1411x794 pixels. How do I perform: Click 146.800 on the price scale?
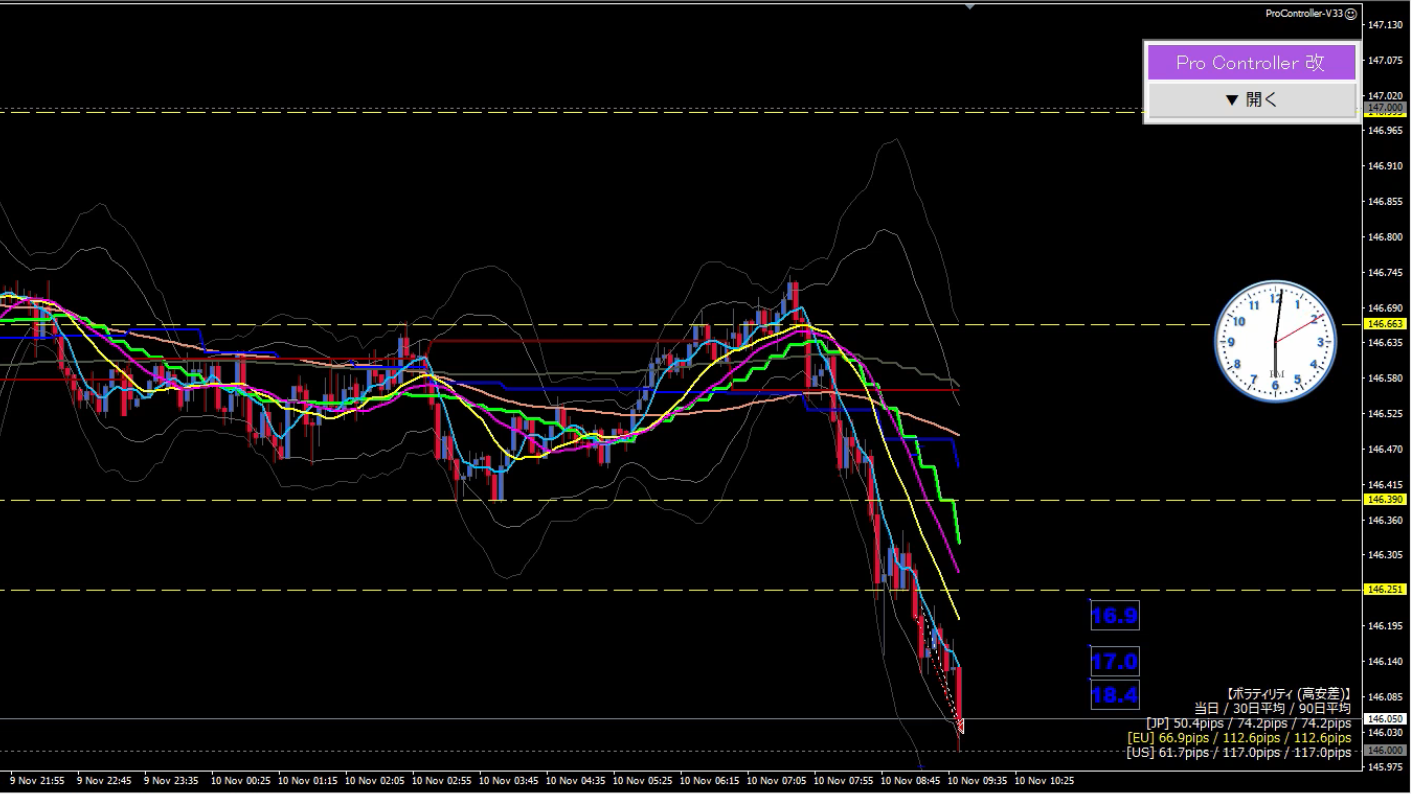tap(1386, 237)
